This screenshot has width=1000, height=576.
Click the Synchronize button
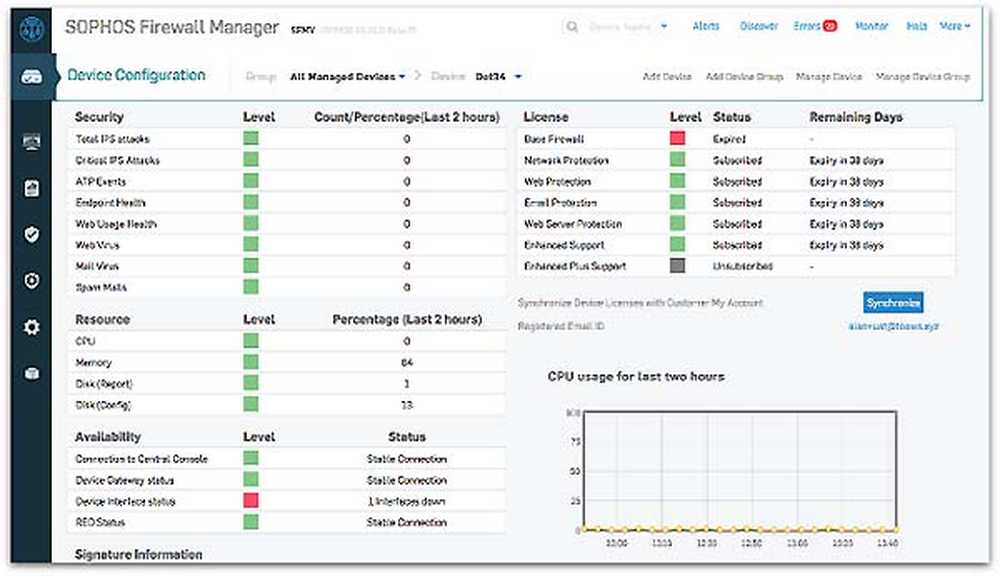tap(893, 302)
